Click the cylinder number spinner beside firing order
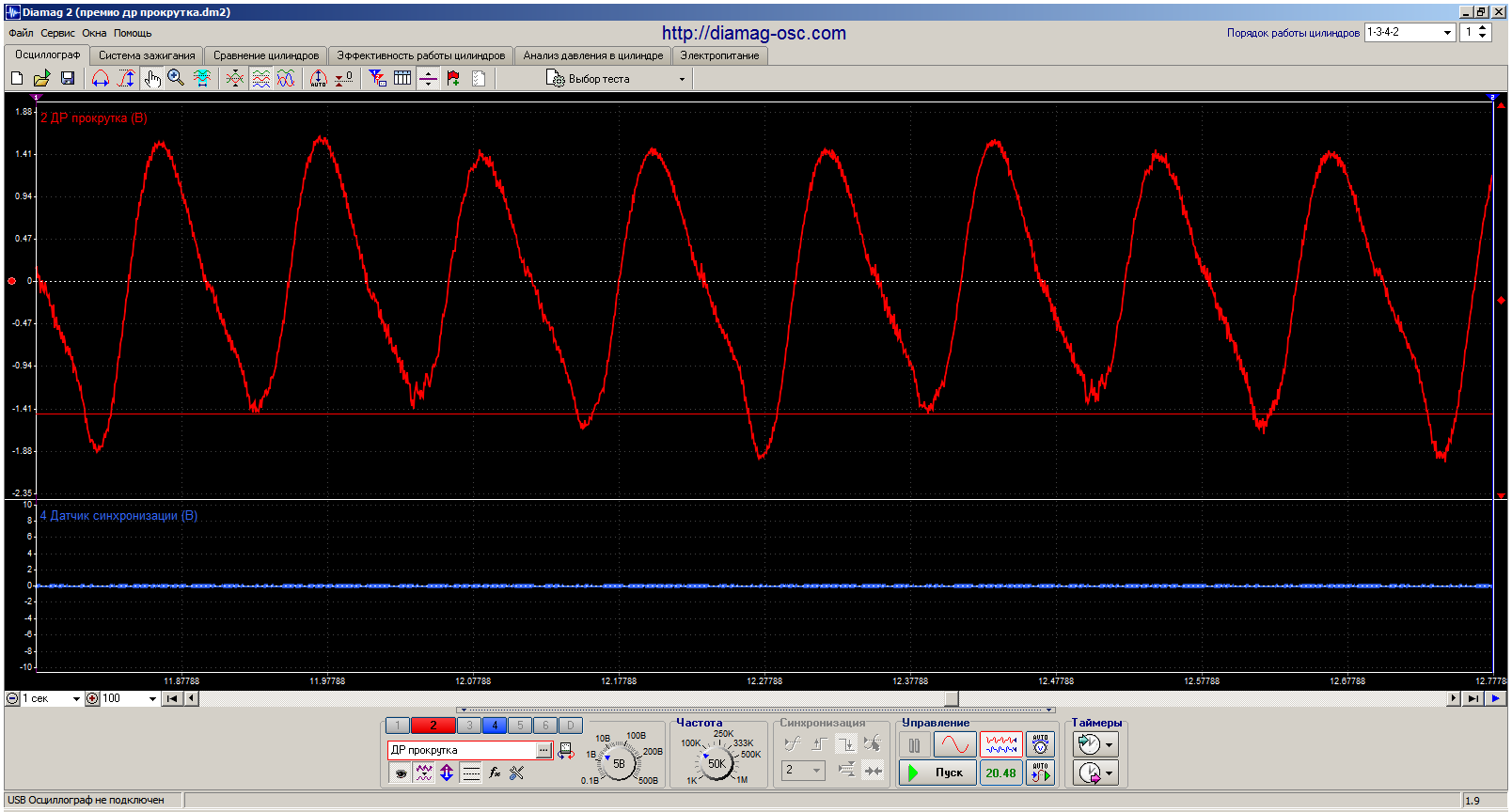 (1476, 32)
